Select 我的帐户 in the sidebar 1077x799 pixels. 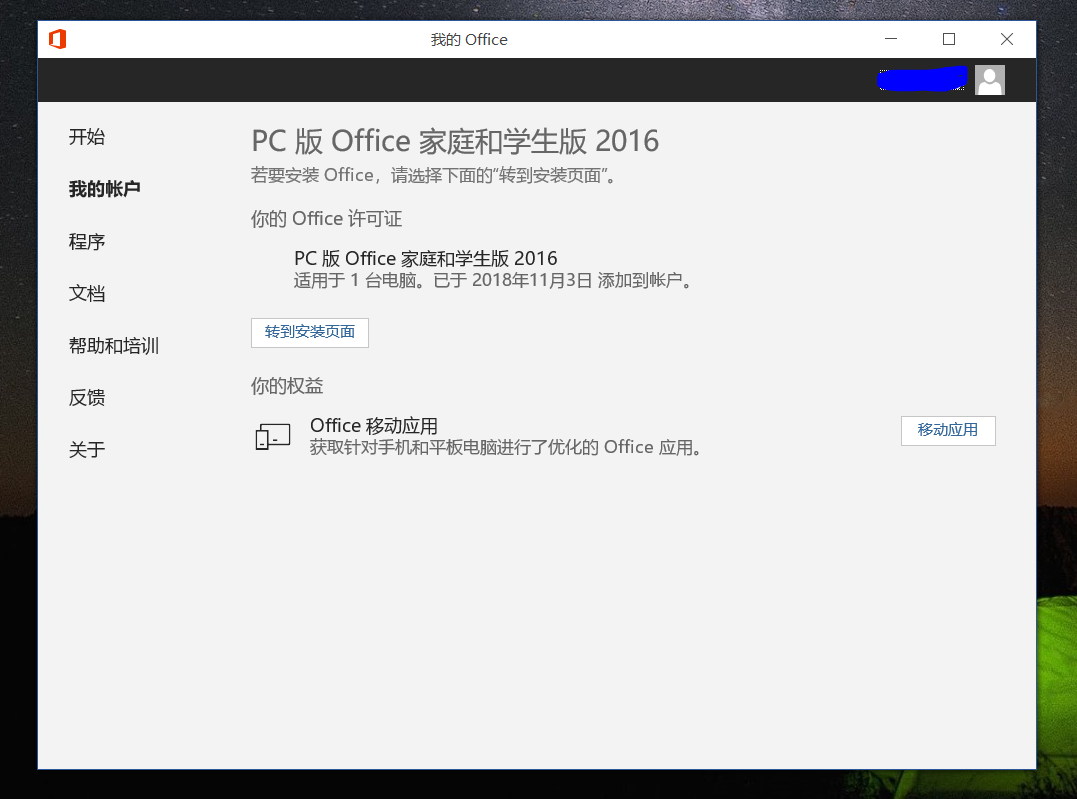104,189
